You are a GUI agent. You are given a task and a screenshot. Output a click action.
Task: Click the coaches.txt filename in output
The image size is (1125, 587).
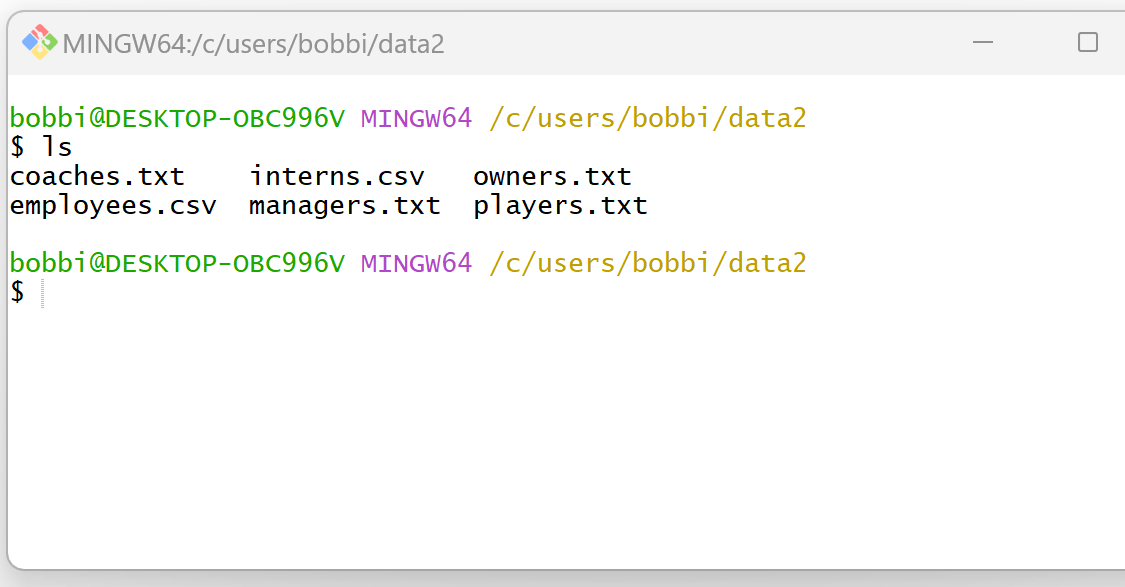tap(97, 177)
